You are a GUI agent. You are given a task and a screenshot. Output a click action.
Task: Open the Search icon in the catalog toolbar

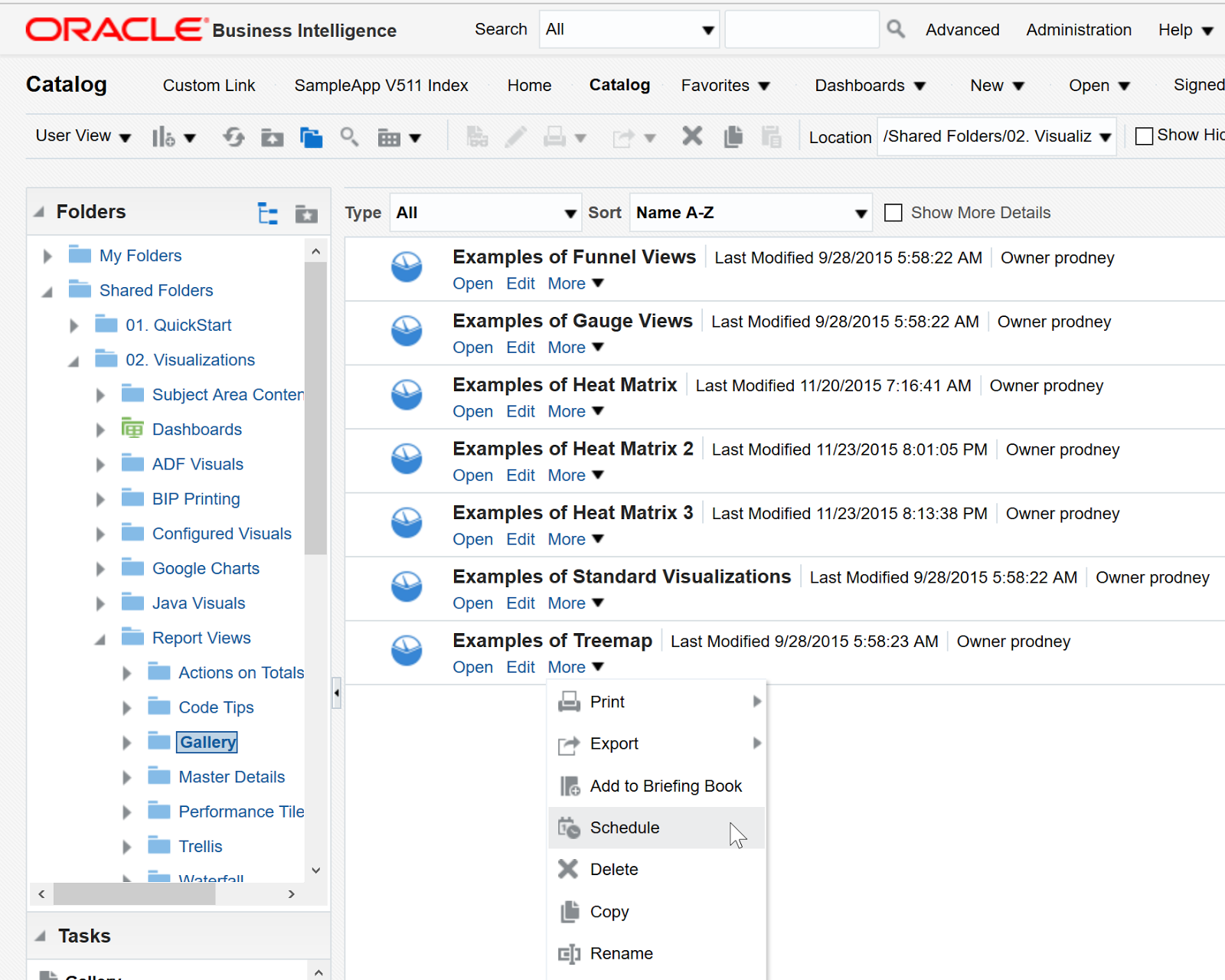tap(349, 136)
